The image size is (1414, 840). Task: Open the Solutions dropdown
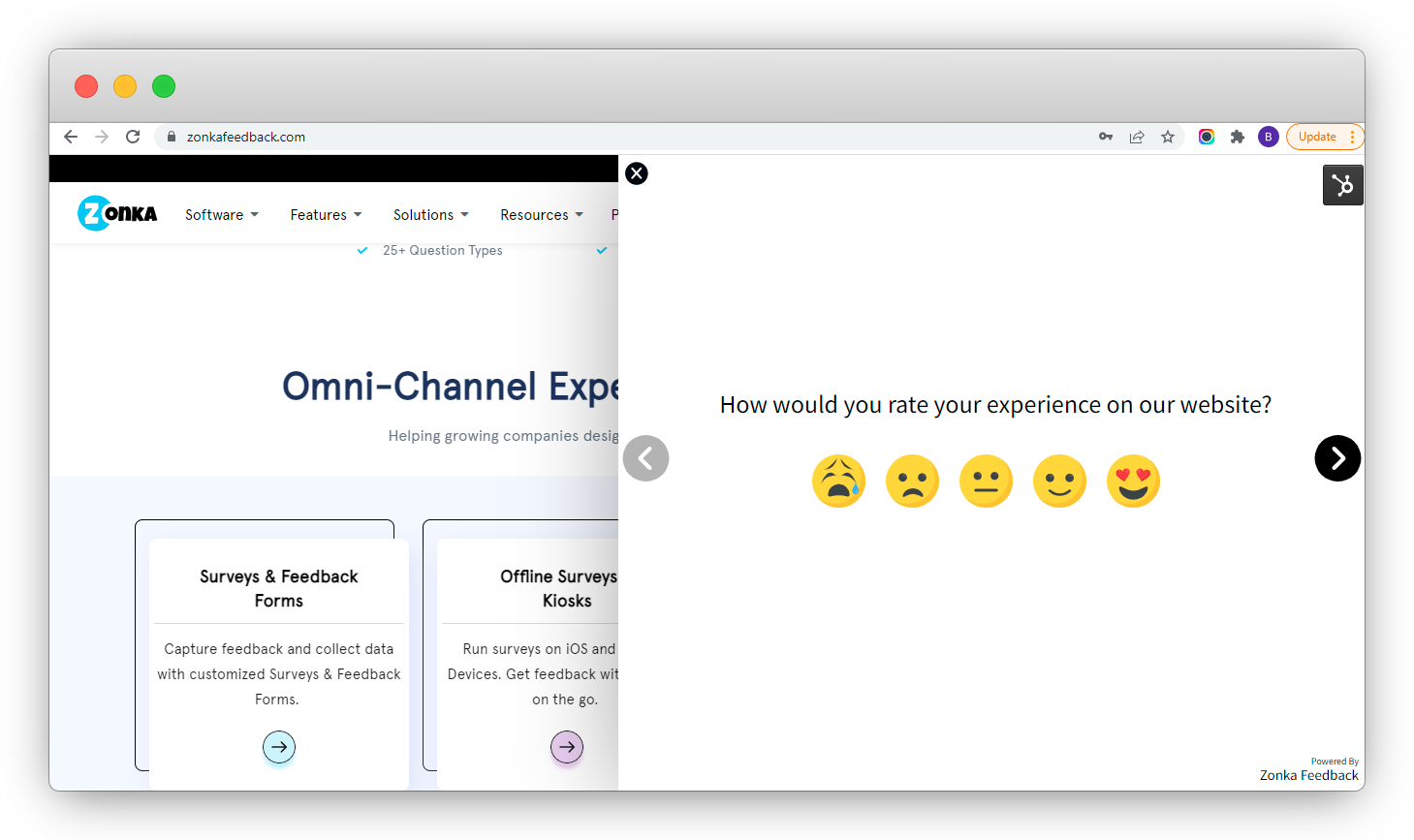pyautogui.click(x=430, y=214)
